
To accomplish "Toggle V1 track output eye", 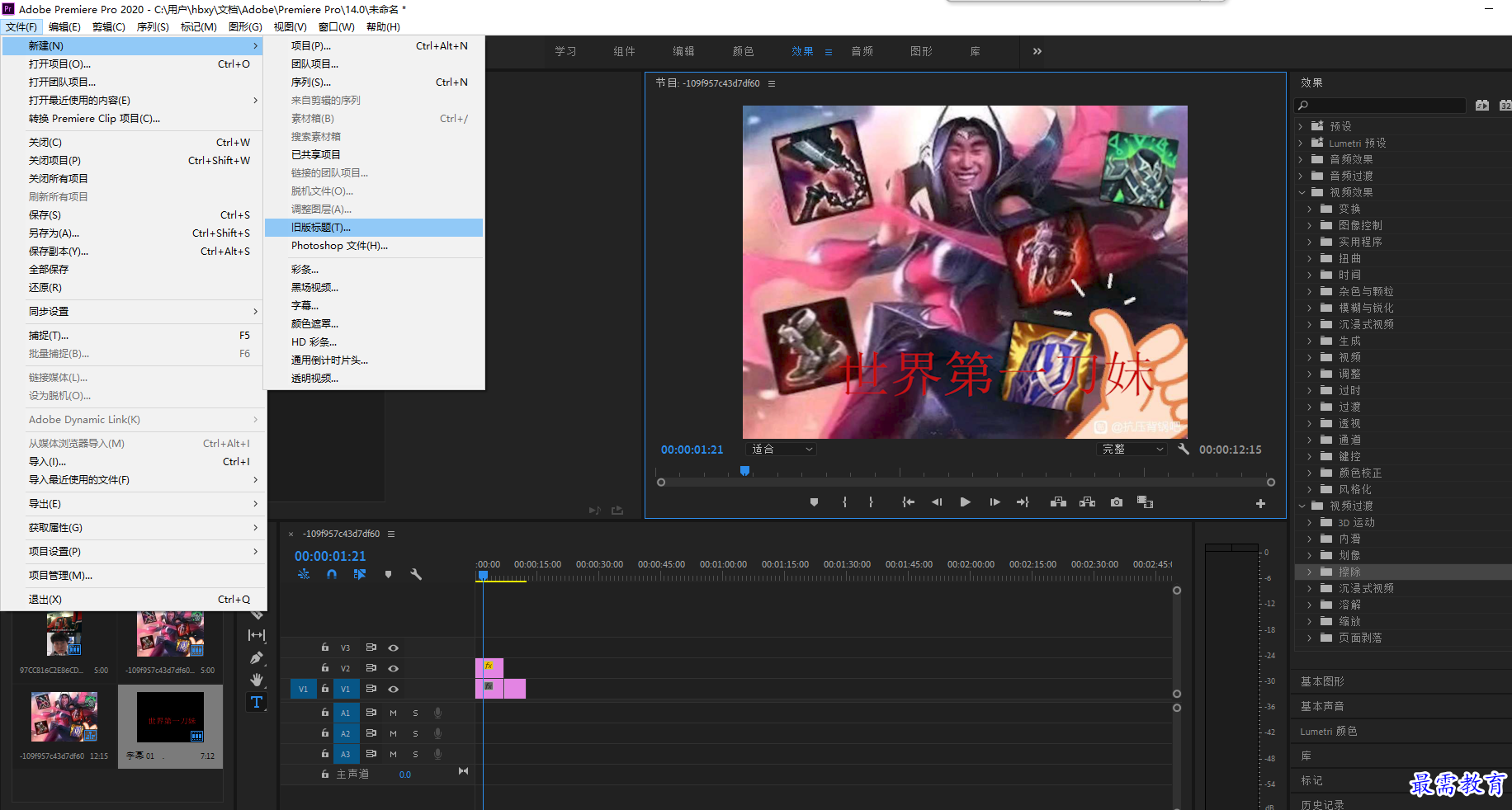I will (x=394, y=689).
